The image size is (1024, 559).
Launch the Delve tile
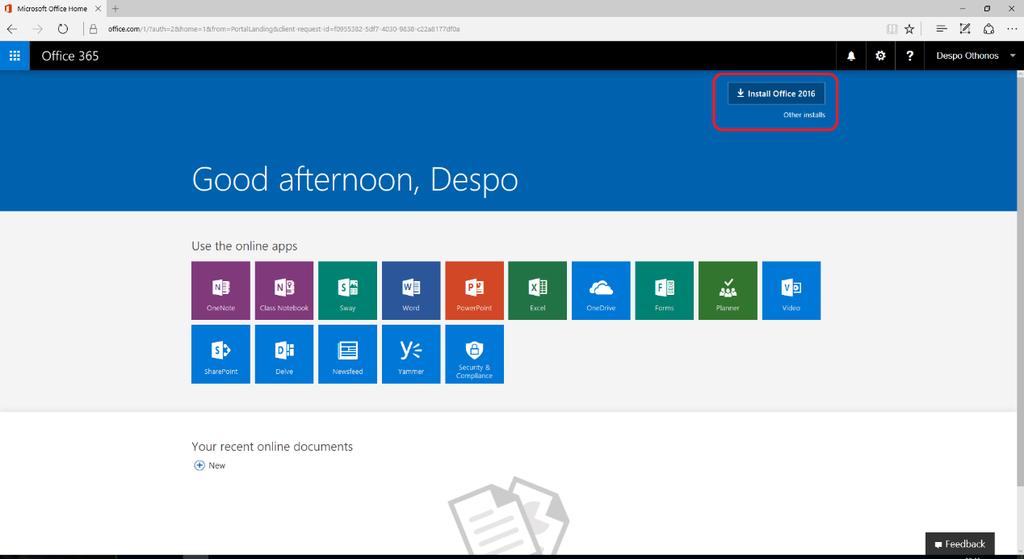pyautogui.click(x=284, y=354)
